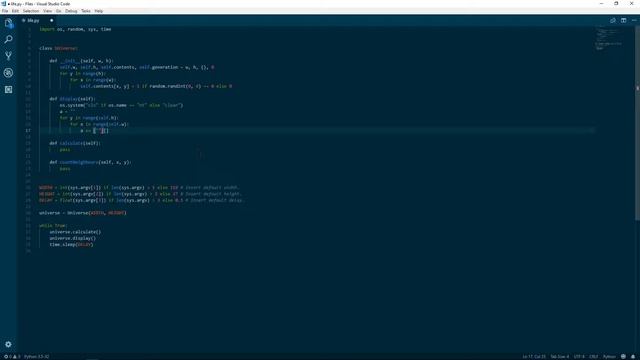Select Python interpreter version in status bar
Screen dimensions: 640x360
36,357
